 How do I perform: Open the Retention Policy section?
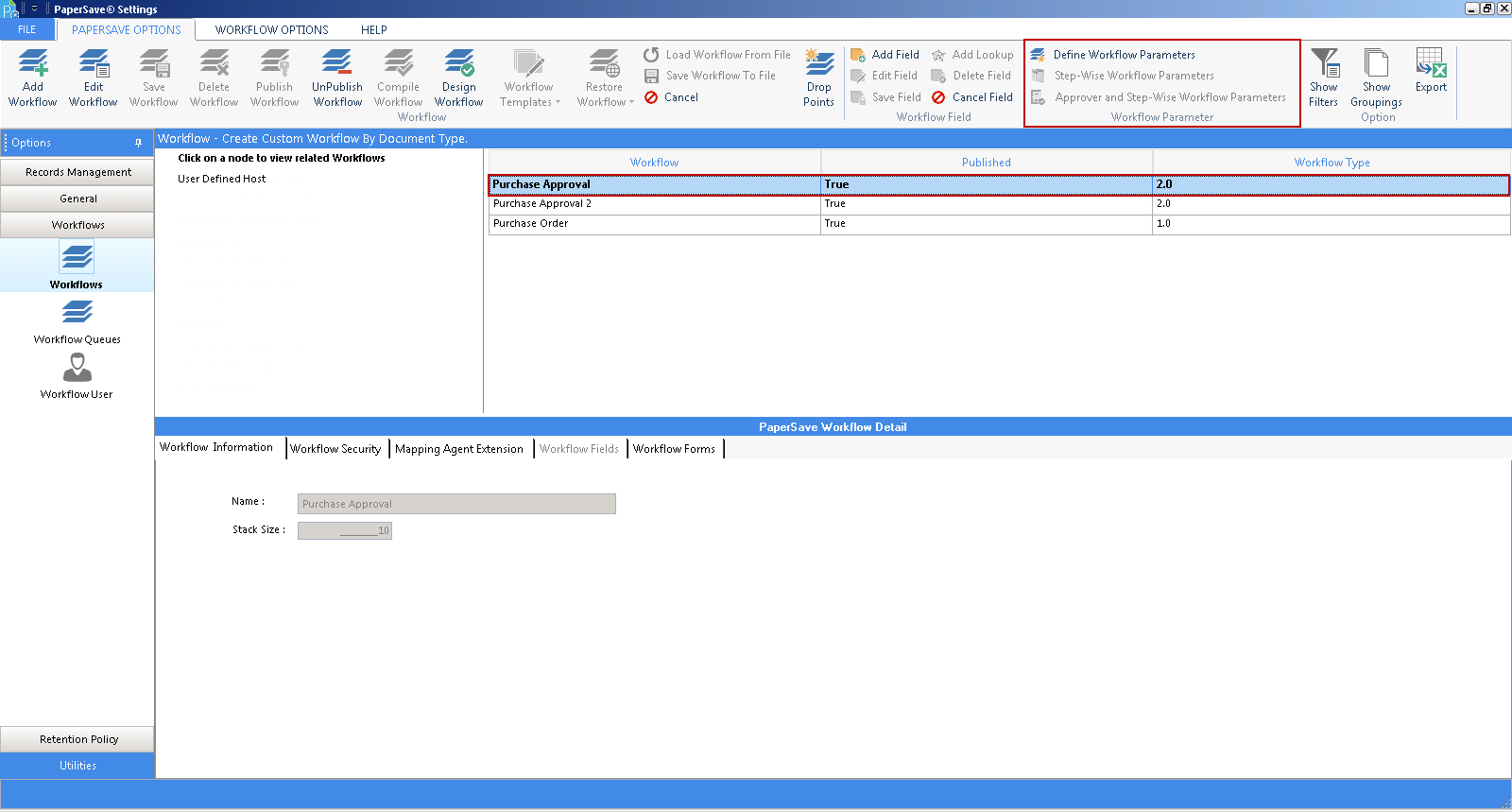coord(77,739)
